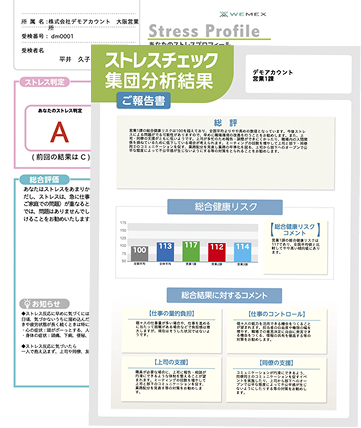Select the gray bar labeled 100
The image size is (361, 428).
pyautogui.click(x=139, y=254)
